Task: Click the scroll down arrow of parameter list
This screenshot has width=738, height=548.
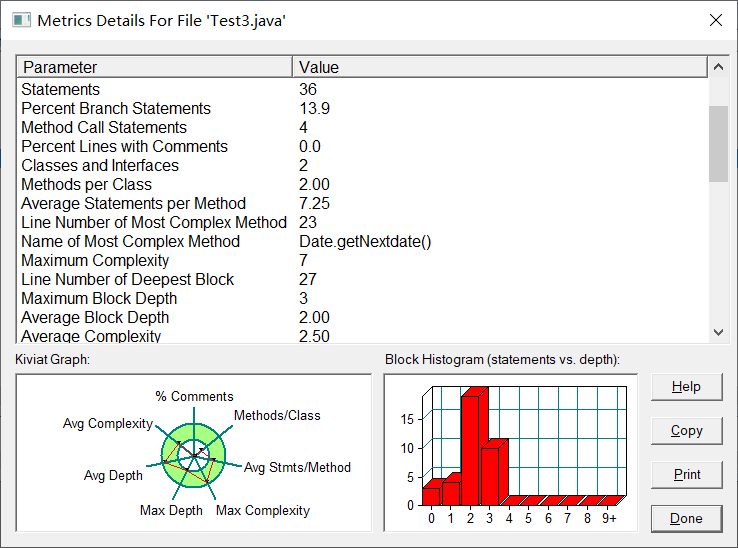Action: [x=718, y=332]
